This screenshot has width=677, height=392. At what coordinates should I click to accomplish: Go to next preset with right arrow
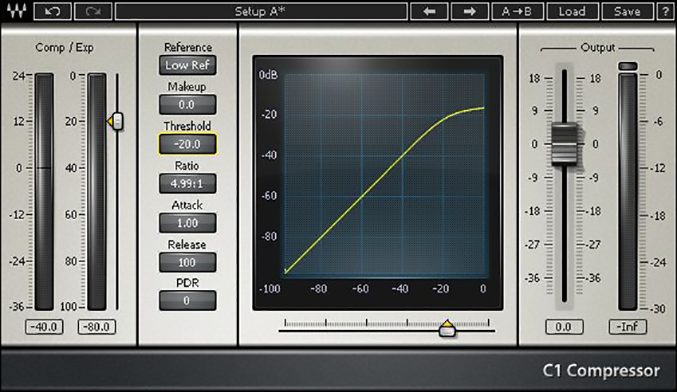click(470, 11)
